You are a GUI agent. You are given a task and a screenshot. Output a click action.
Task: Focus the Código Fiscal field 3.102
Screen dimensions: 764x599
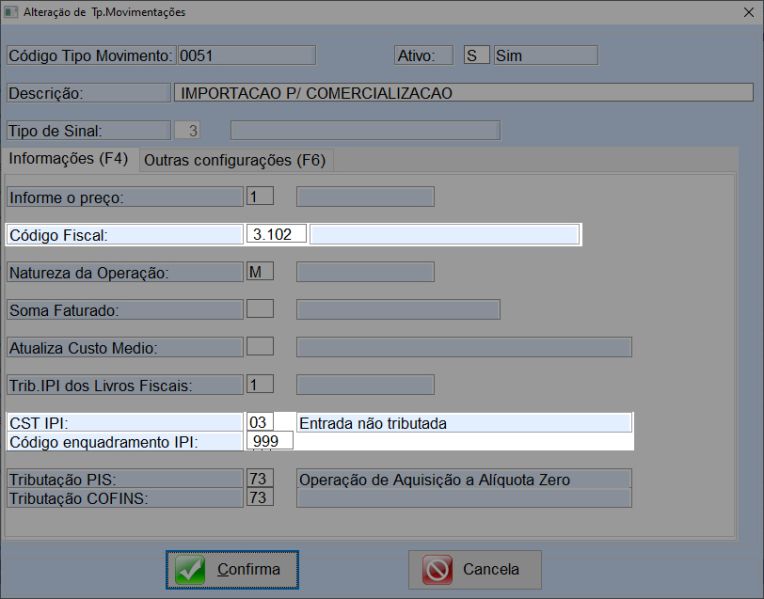tap(276, 234)
